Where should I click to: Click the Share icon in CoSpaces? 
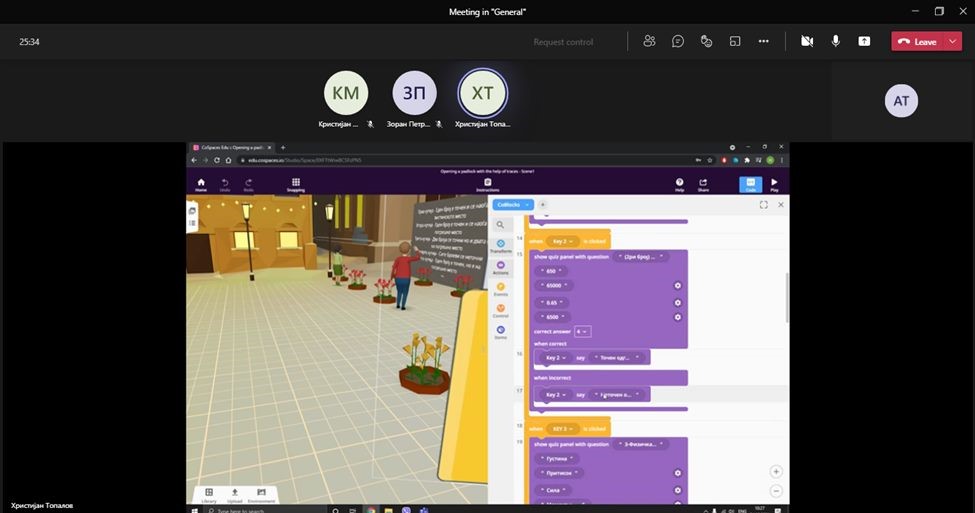[703, 185]
